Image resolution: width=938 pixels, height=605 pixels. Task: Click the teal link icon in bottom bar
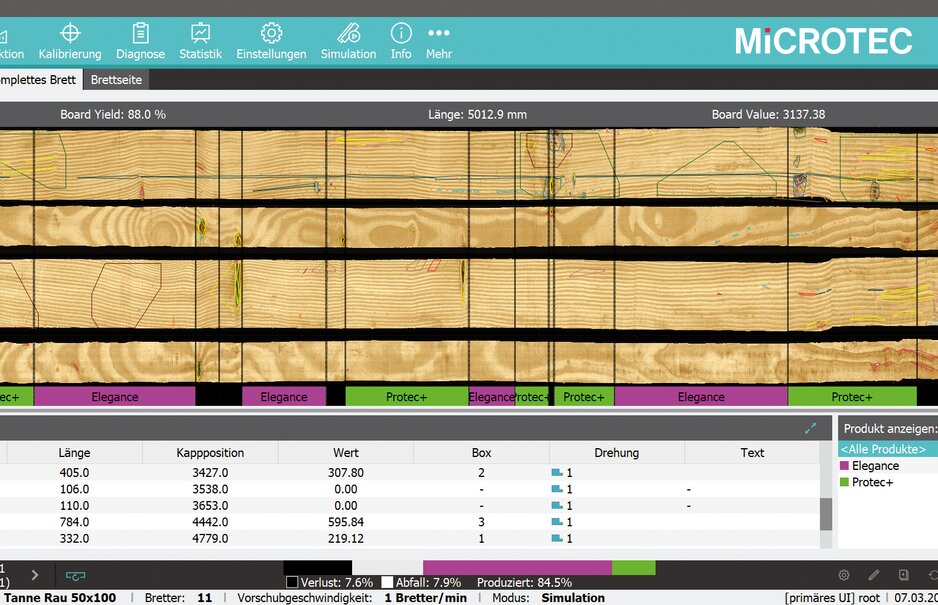point(76,576)
